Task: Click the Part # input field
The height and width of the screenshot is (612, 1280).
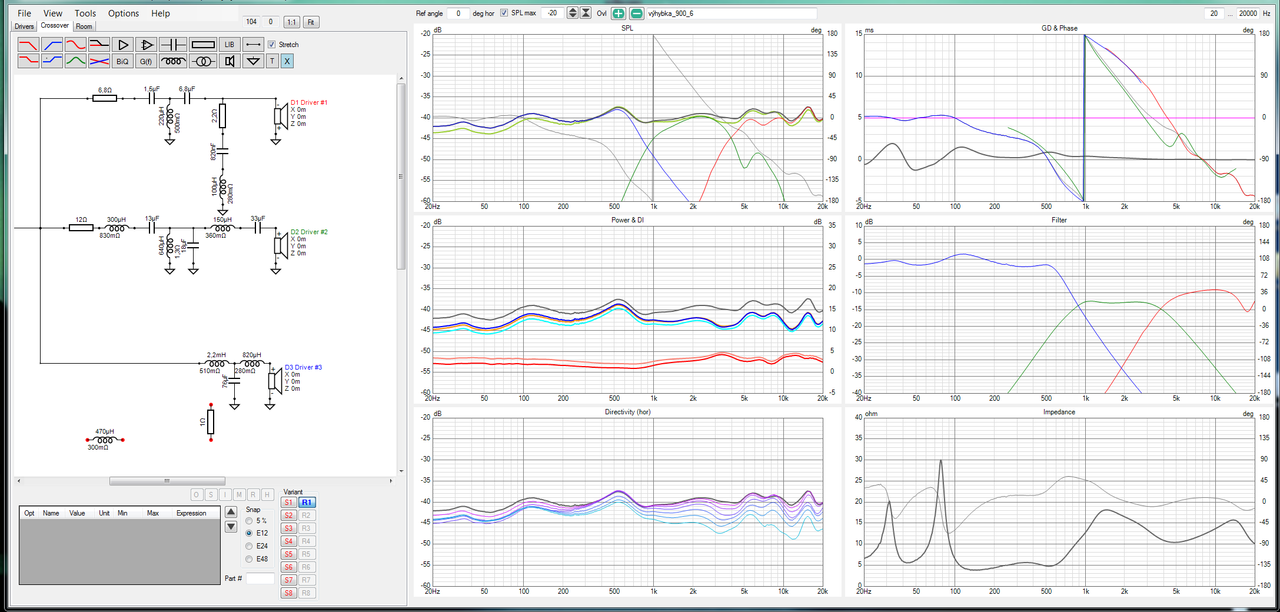Action: point(260,578)
